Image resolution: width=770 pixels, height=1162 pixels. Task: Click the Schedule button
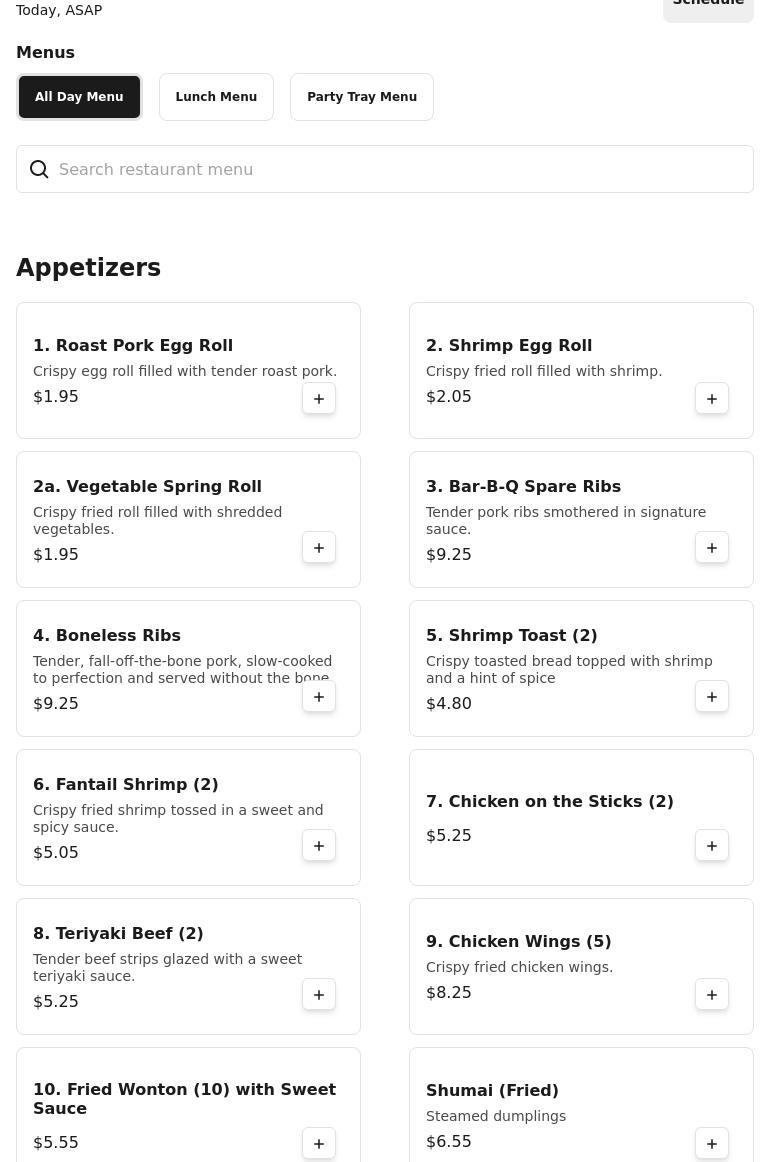click(x=708, y=6)
